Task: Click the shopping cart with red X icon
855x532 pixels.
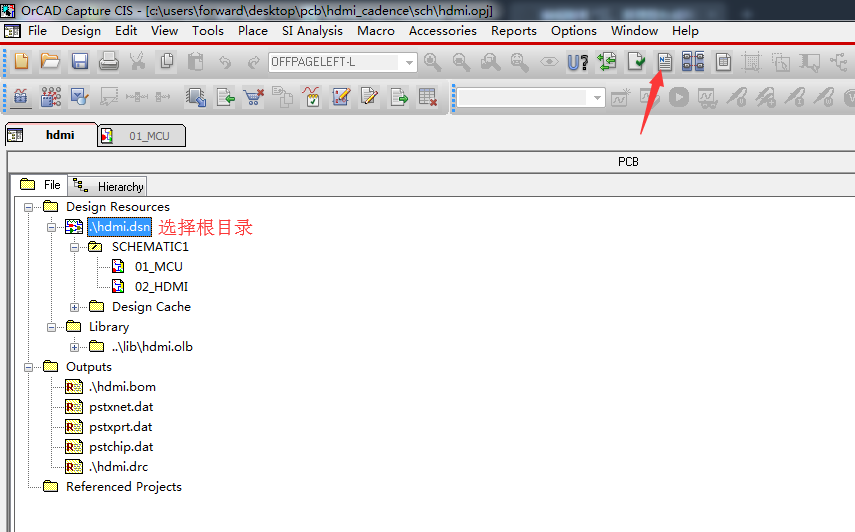Action: coord(254,98)
